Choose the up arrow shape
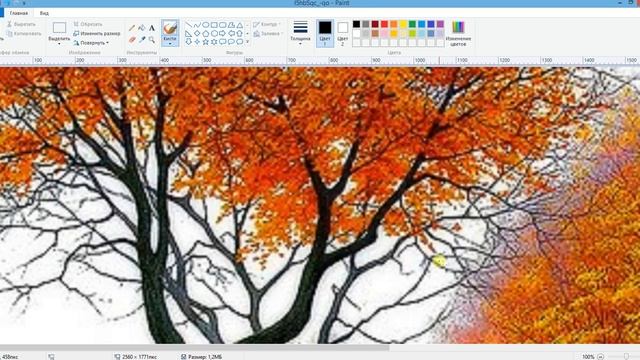Viewport: 640px width, 360px height. (240, 33)
